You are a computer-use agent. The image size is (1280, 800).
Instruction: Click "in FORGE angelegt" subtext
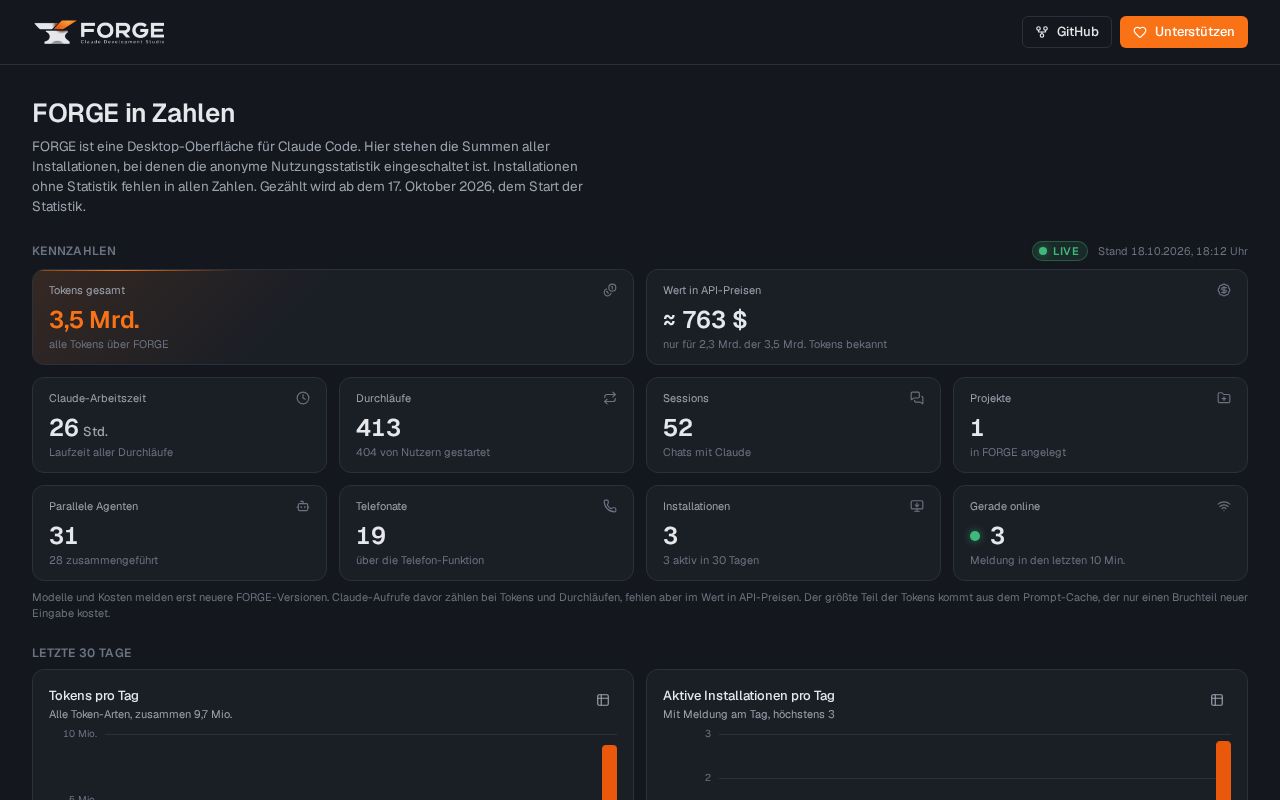(1018, 452)
